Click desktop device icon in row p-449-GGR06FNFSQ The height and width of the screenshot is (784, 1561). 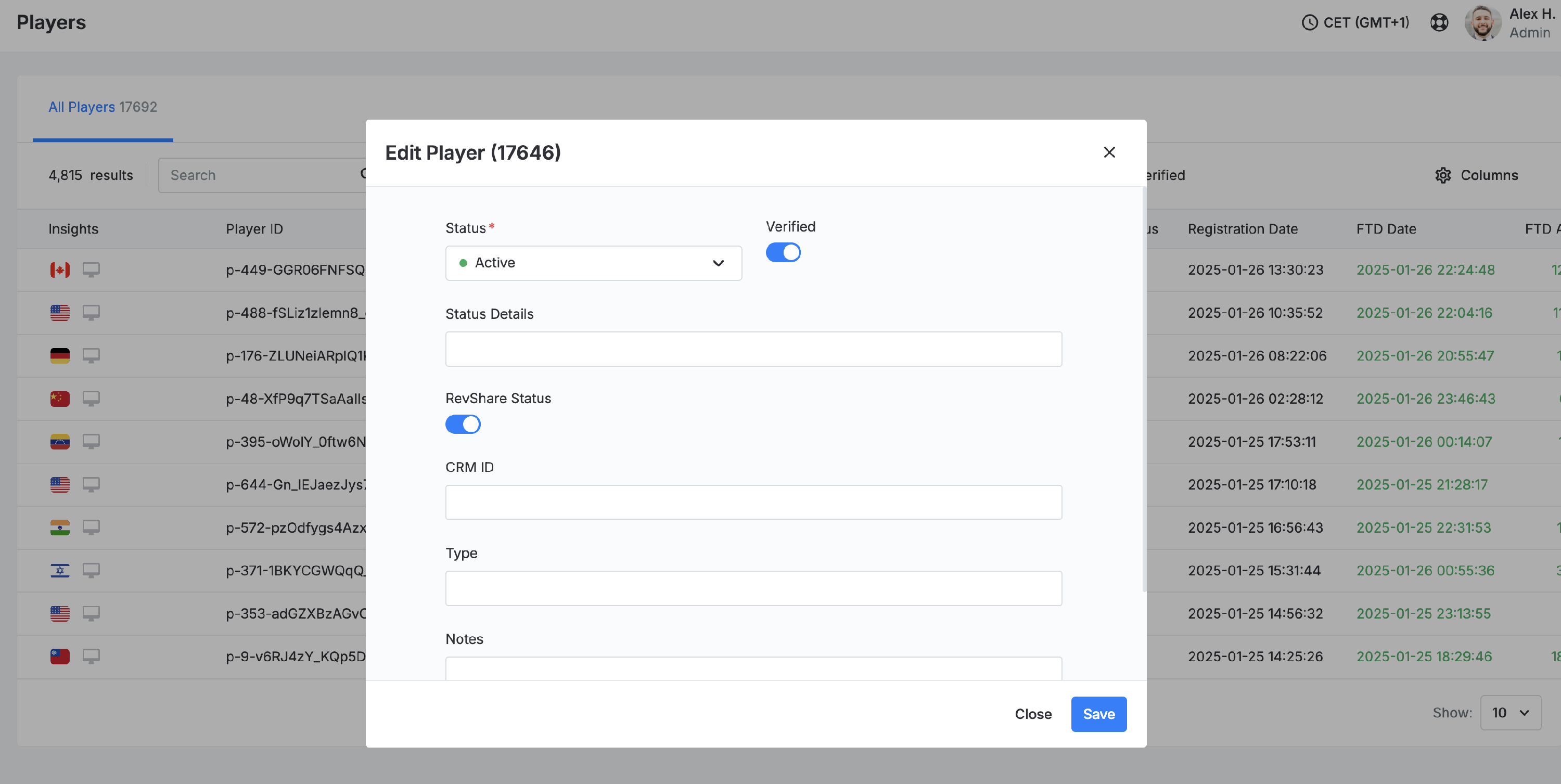click(x=91, y=269)
